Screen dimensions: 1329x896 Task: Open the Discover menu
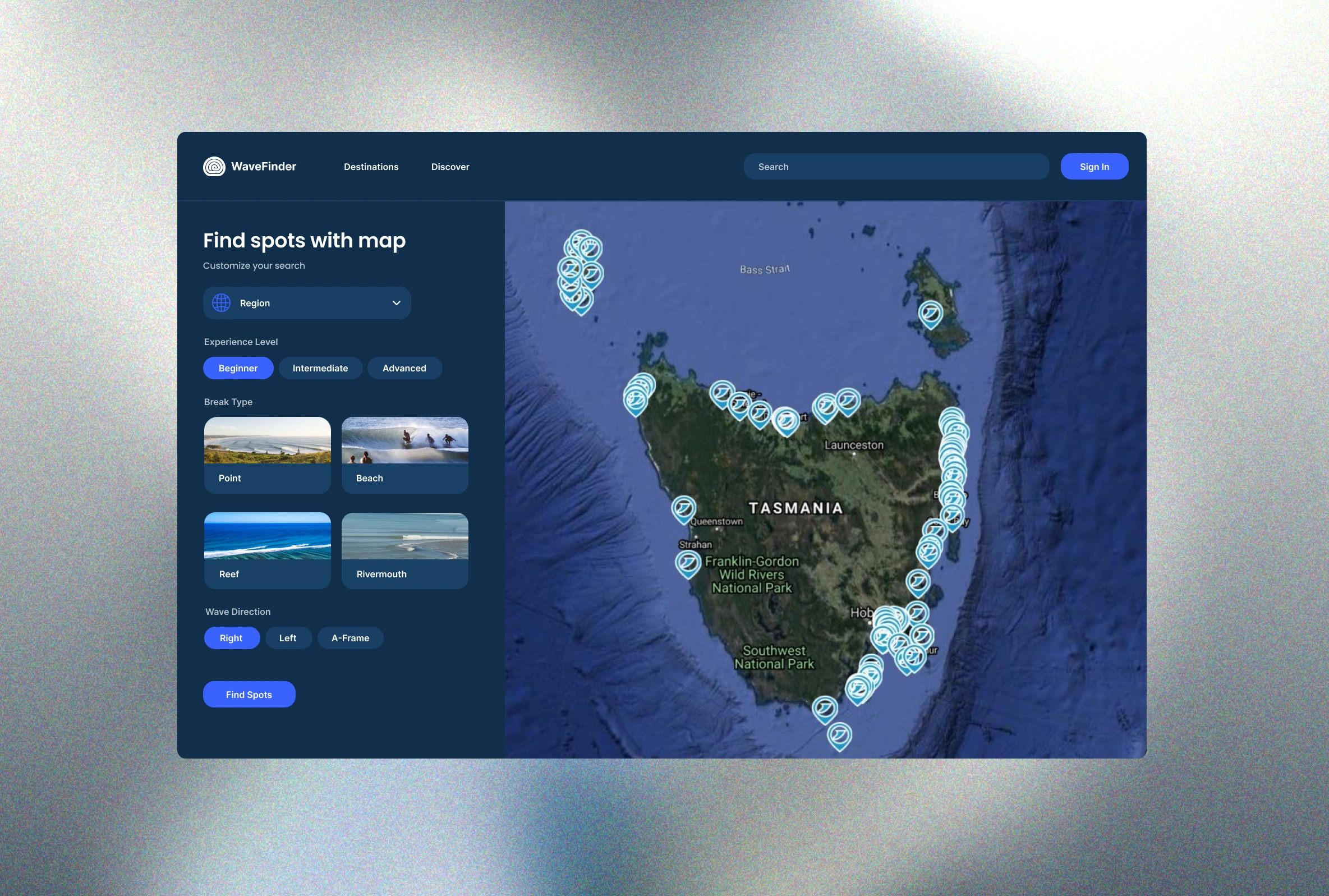click(450, 167)
